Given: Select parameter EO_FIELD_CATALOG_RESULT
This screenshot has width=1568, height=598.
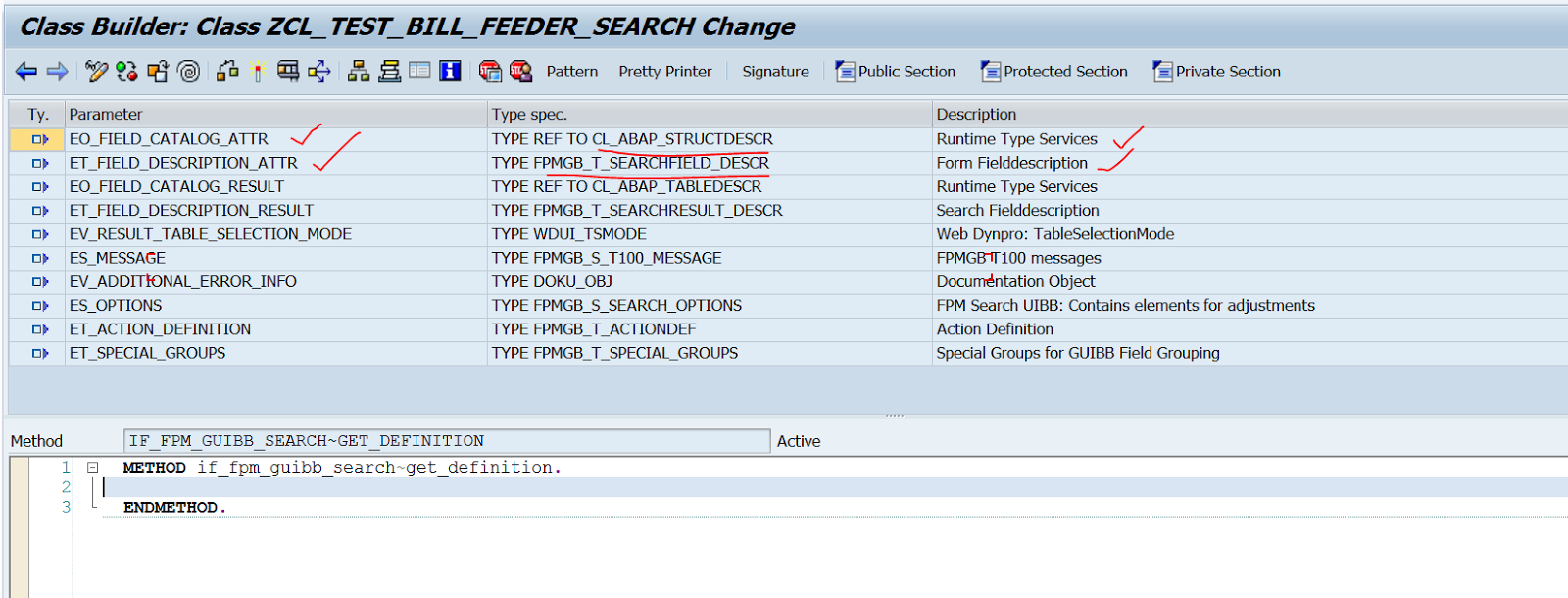Looking at the screenshot, I should click(176, 186).
